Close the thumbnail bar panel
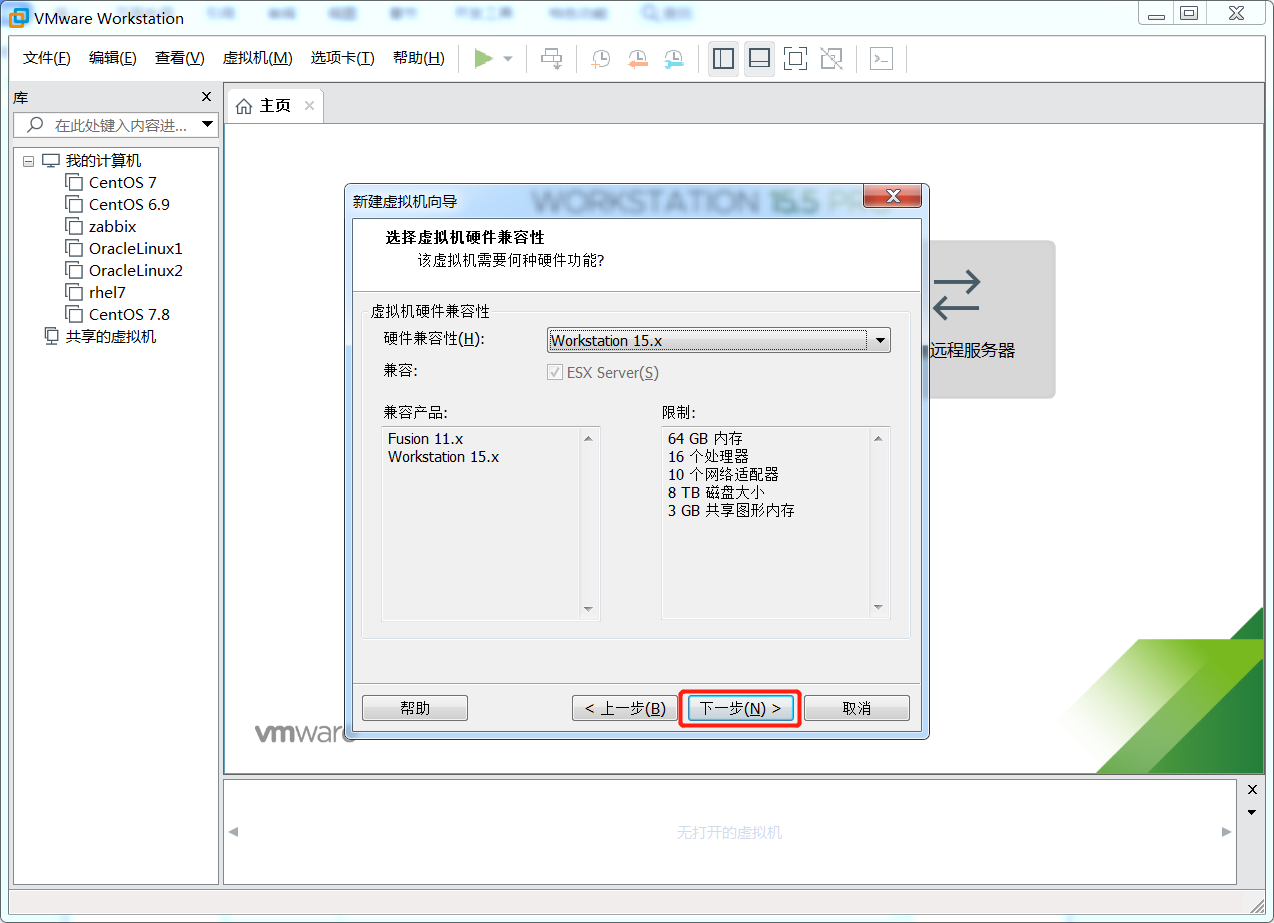Image resolution: width=1274 pixels, height=923 pixels. tap(1252, 790)
